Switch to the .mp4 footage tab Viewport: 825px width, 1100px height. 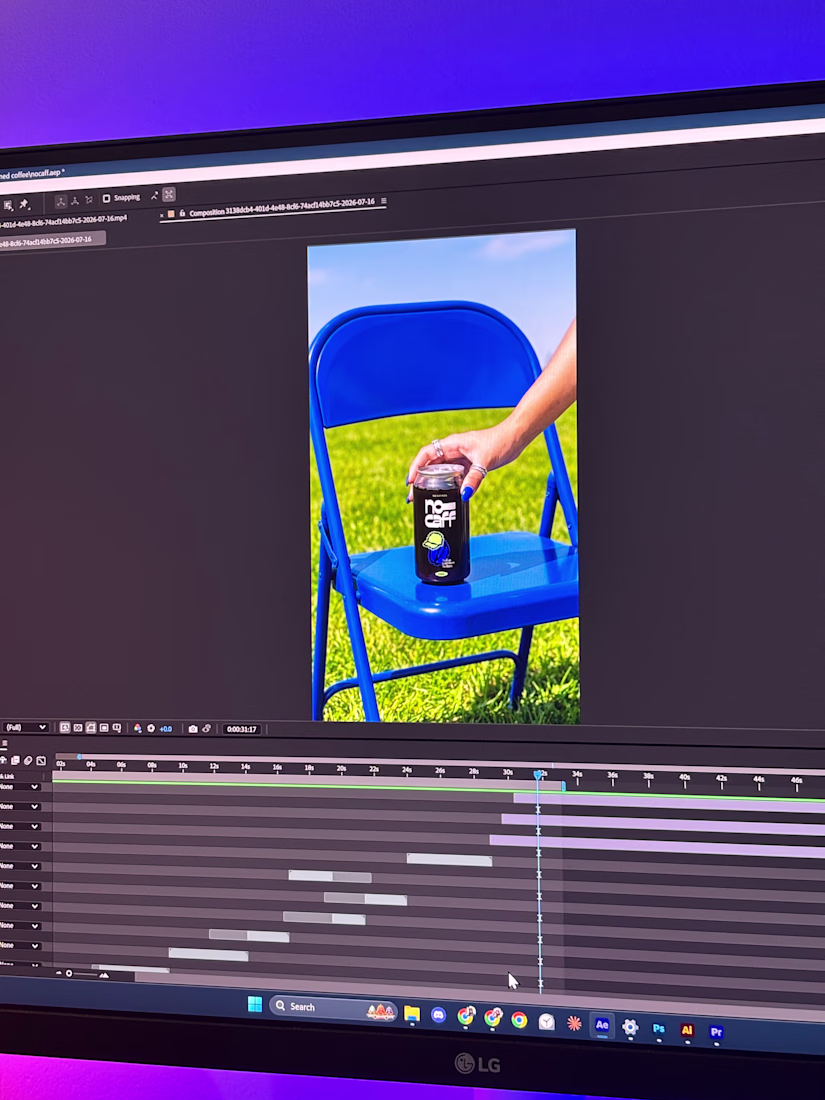pos(63,221)
